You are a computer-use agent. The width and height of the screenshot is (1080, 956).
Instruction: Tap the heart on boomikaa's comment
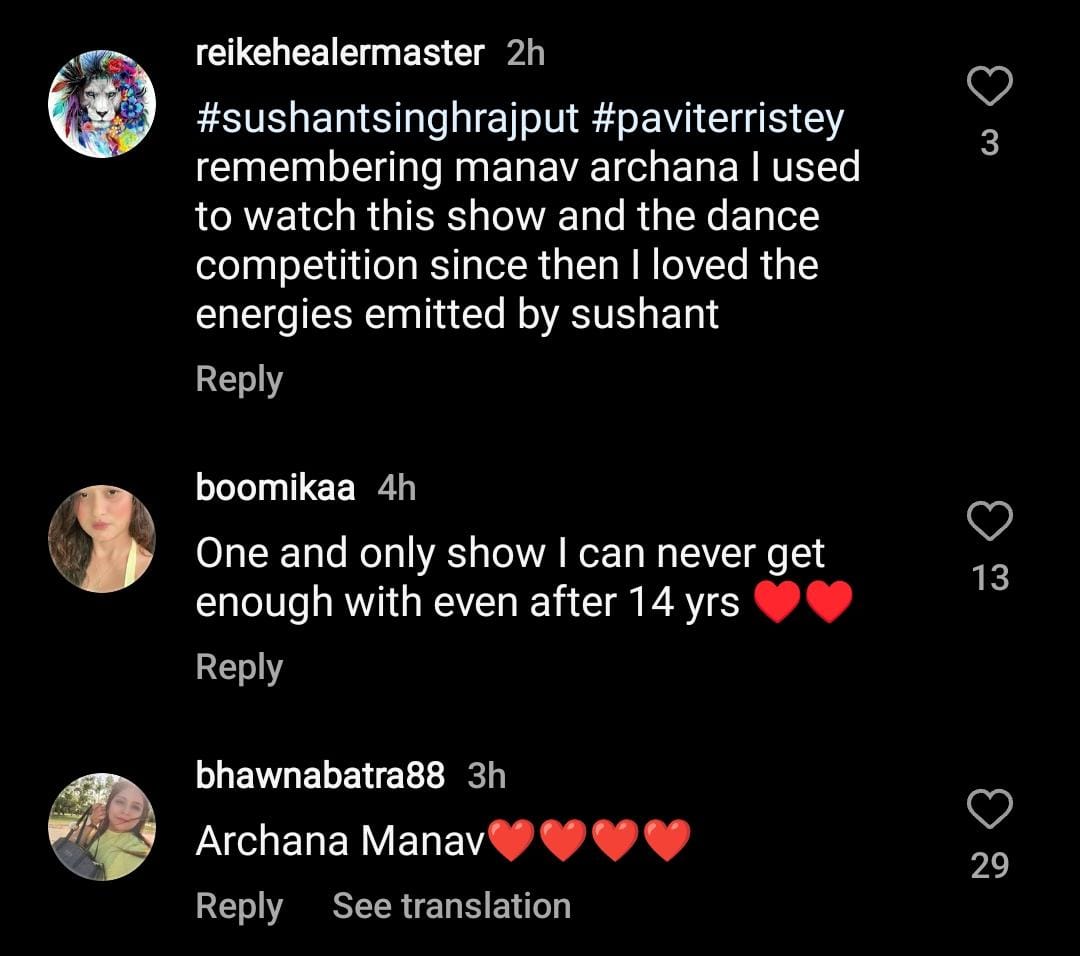[990, 521]
